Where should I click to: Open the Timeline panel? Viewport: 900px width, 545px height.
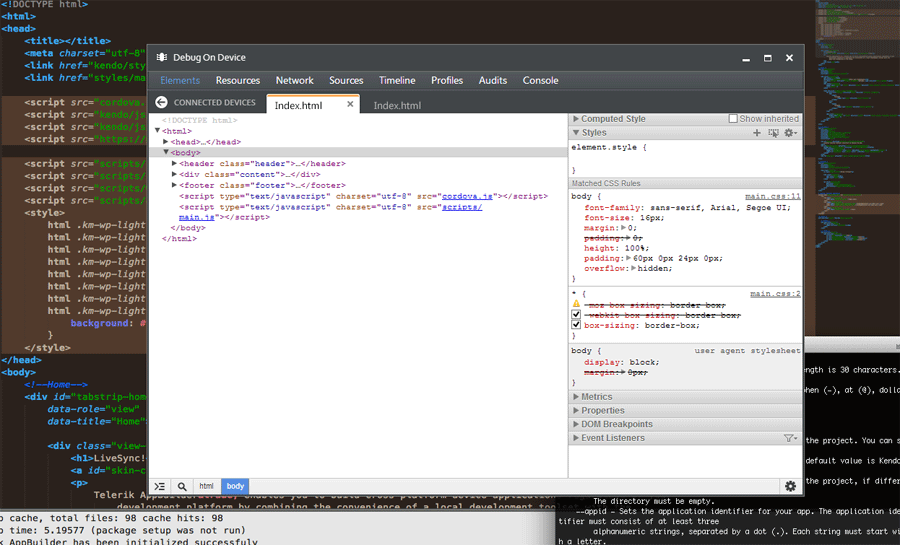(397, 80)
